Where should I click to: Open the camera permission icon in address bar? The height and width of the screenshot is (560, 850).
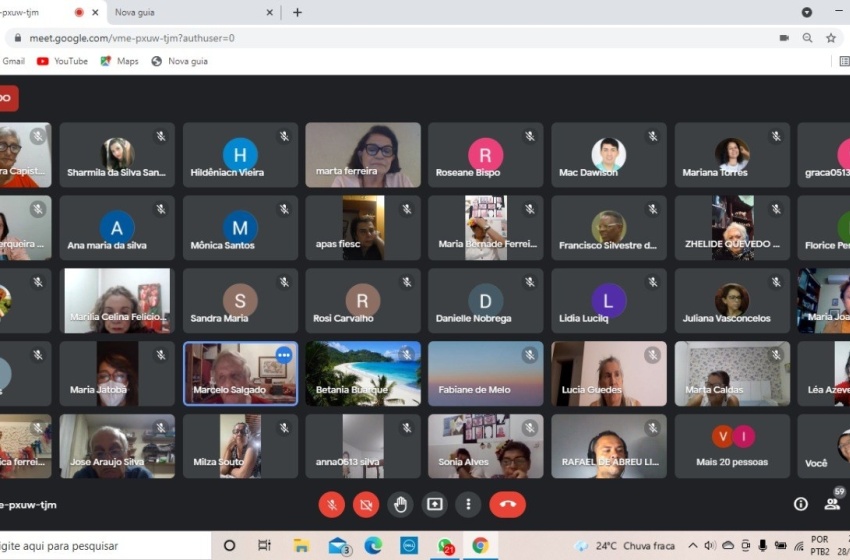784,38
